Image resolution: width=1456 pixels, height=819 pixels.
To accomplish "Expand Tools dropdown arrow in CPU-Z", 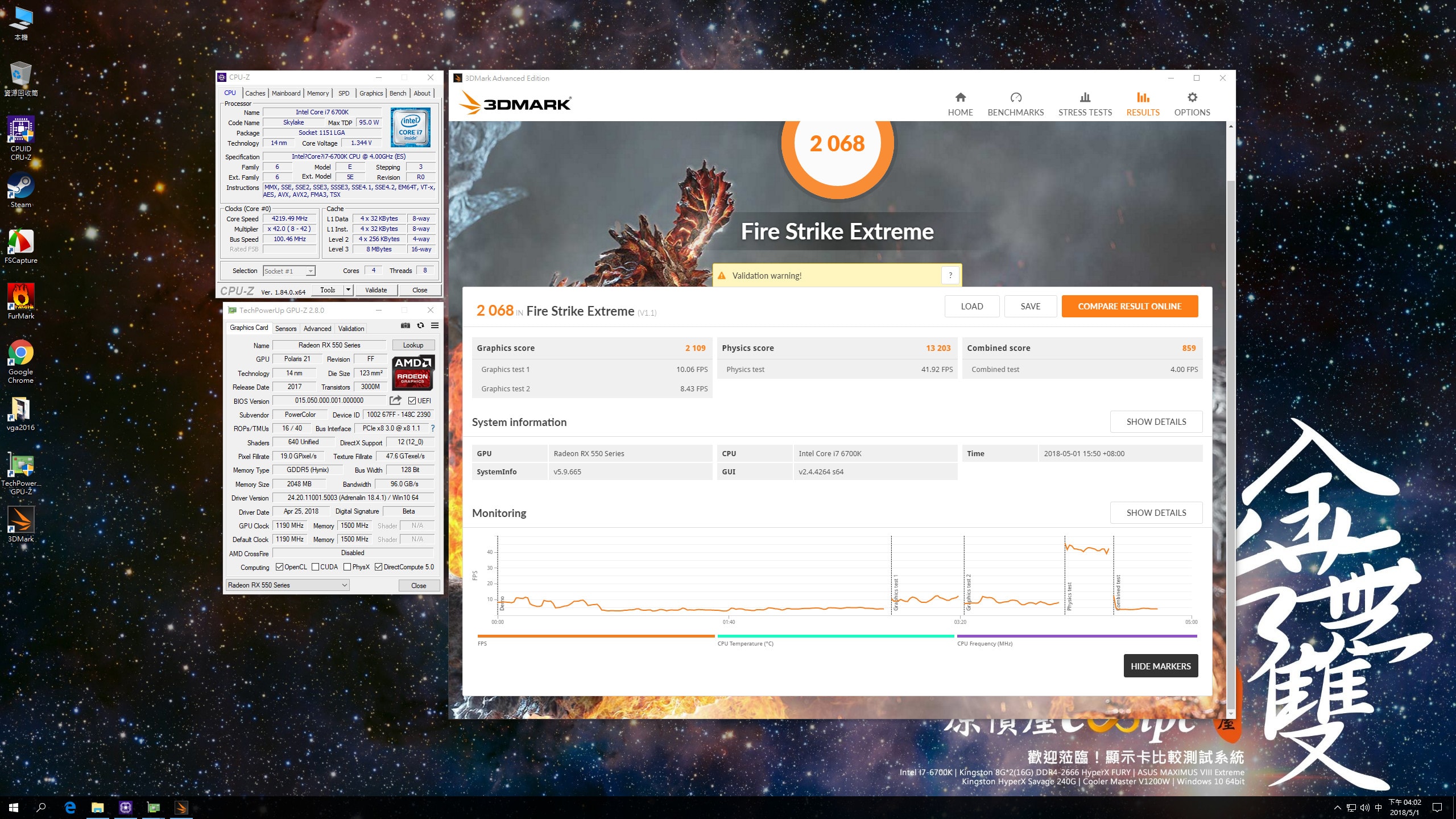I will tap(349, 290).
